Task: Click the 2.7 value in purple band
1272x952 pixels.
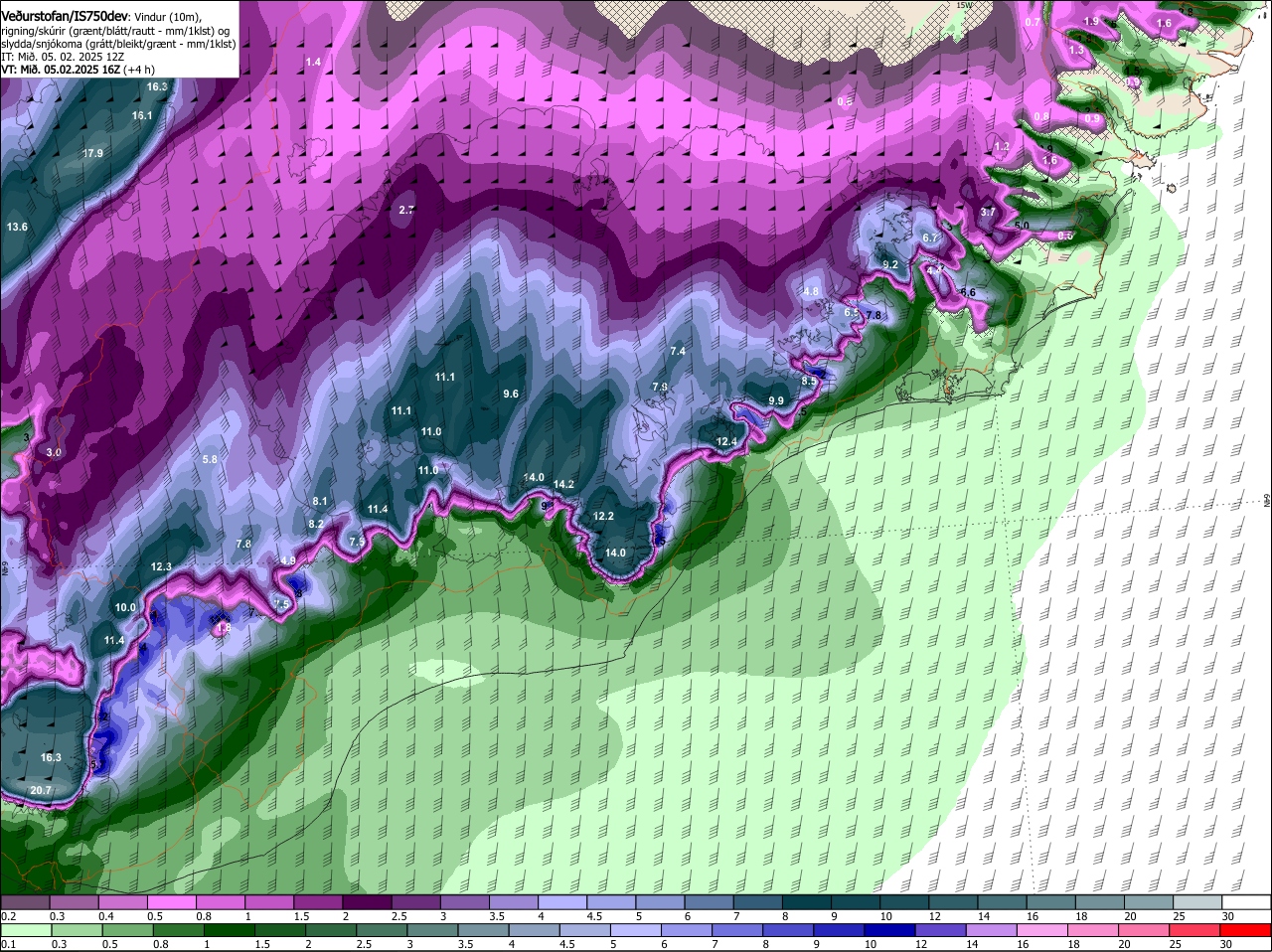Action: coord(406,210)
